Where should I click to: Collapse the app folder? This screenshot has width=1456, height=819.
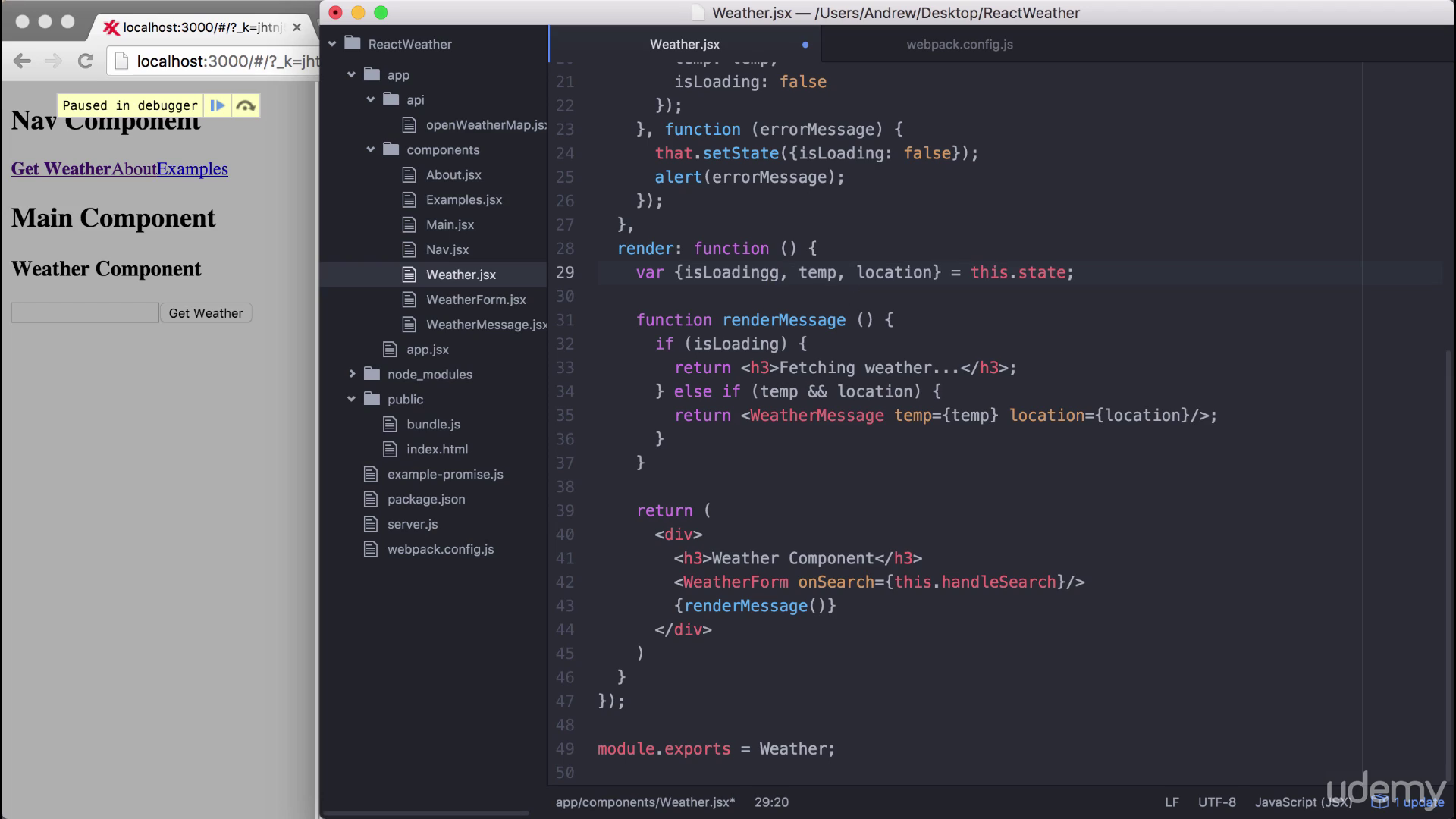coord(351,75)
